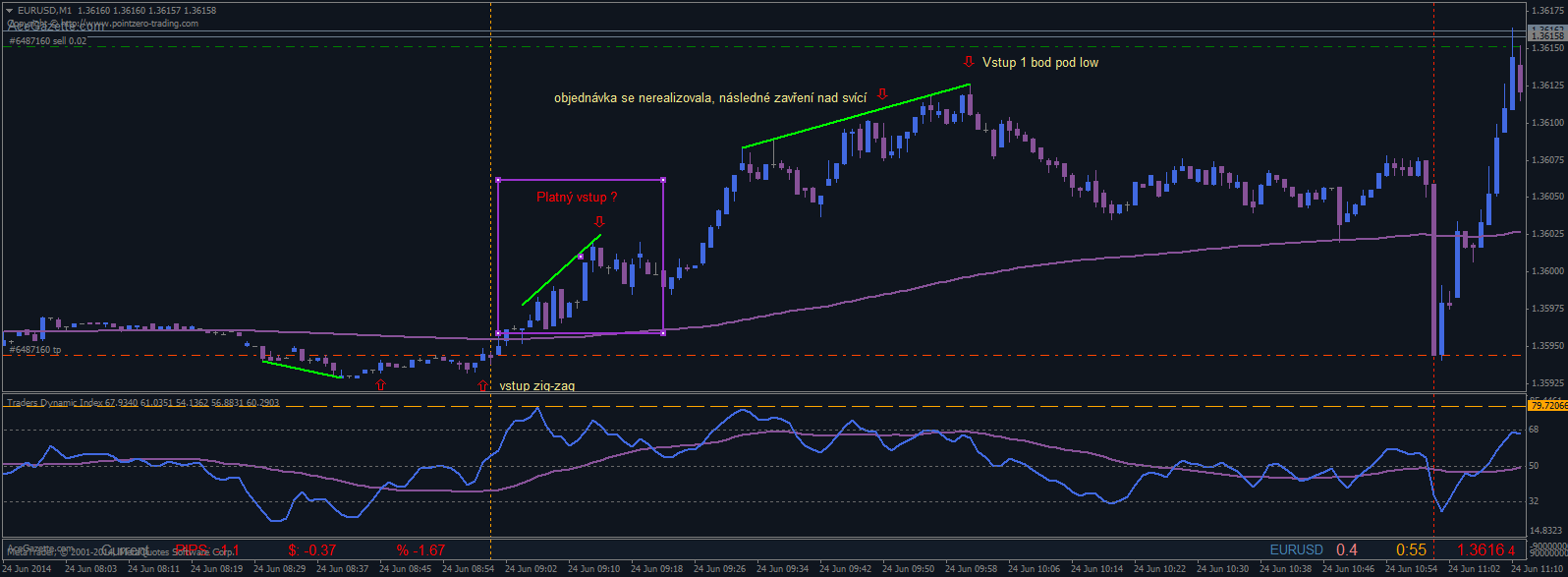1568x577 pixels.
Task: Click the highlighted 1.36158 current price tag
Action: tap(1546, 35)
